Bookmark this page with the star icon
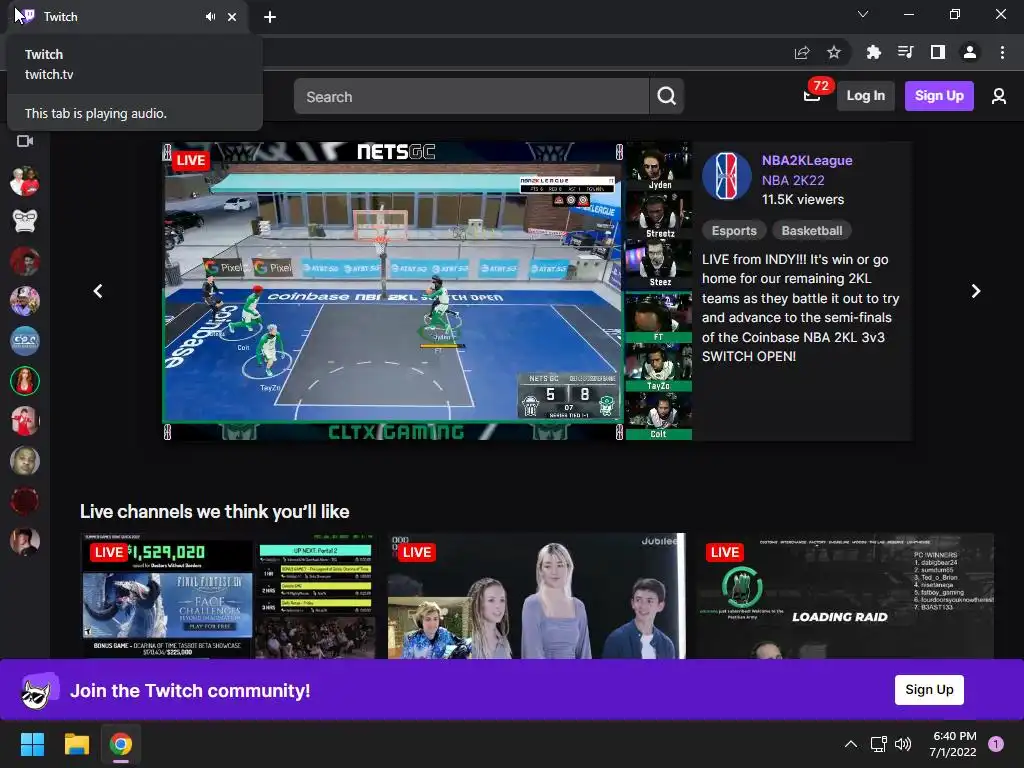The height and width of the screenshot is (768, 1024). pos(834,52)
